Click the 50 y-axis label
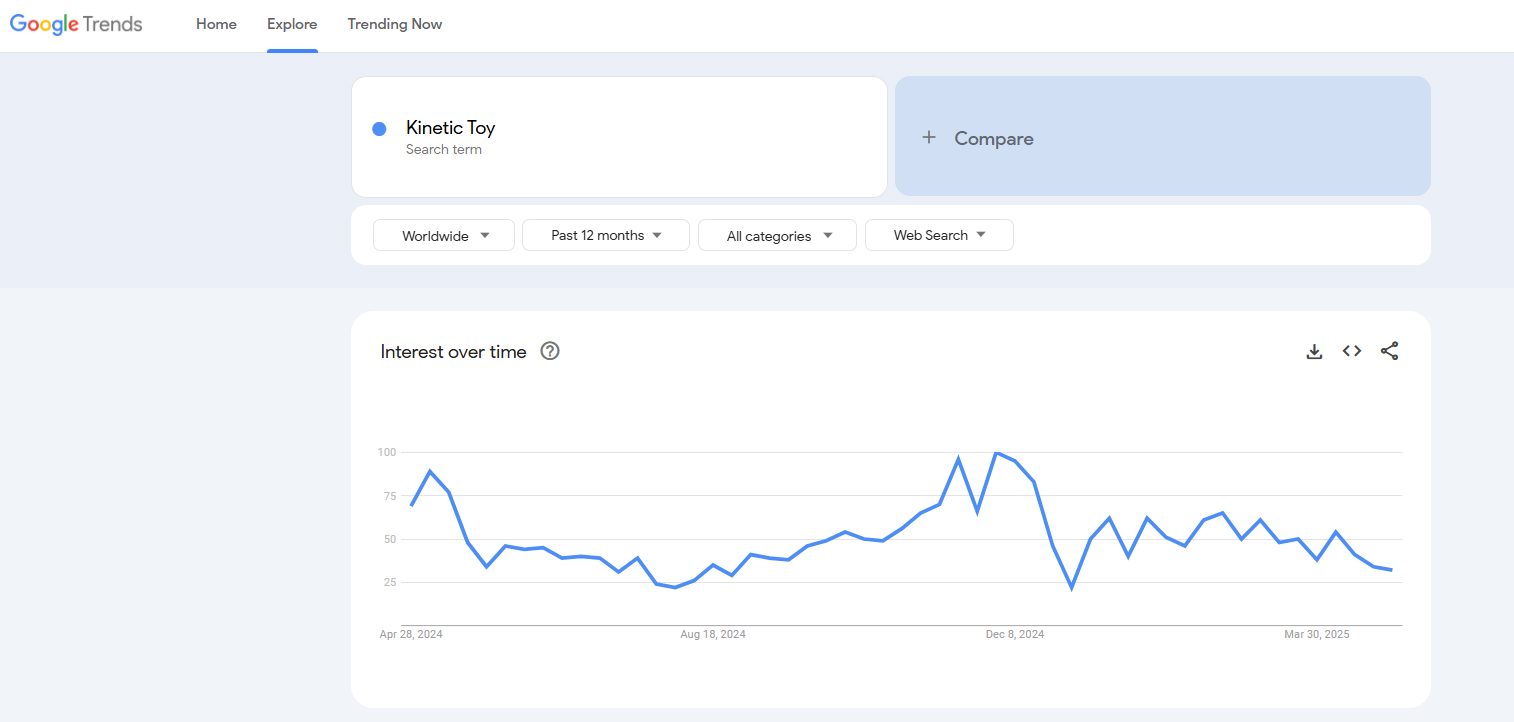1514x722 pixels. 390,539
